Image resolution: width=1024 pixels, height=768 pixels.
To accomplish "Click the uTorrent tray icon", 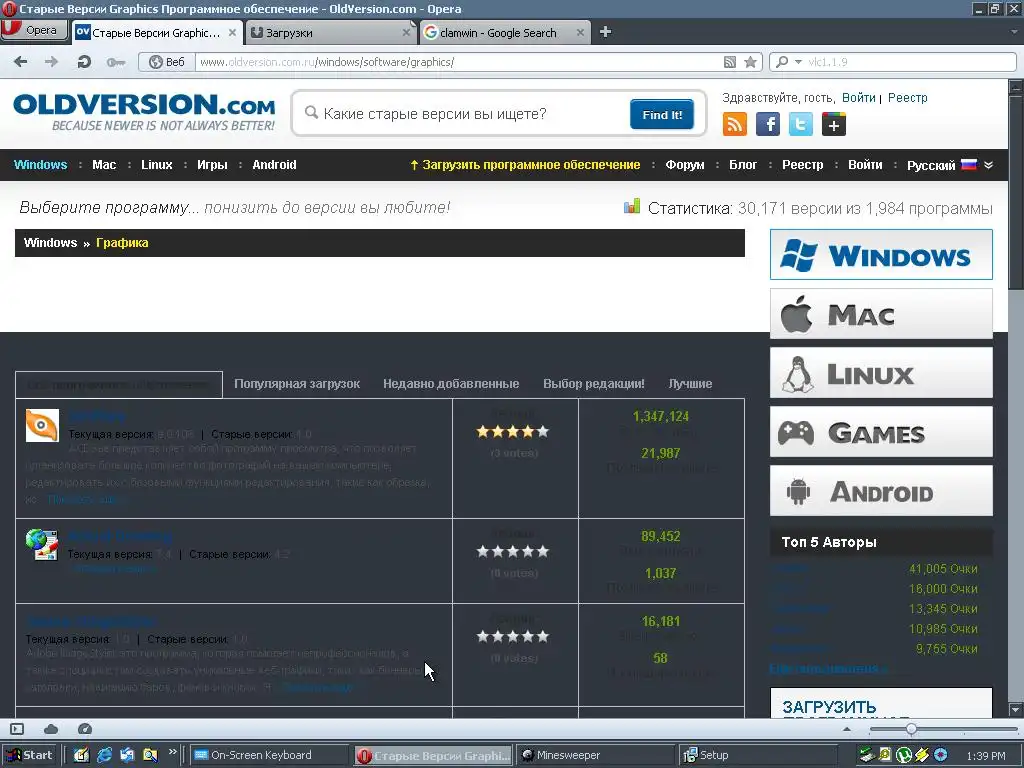I will click(904, 756).
